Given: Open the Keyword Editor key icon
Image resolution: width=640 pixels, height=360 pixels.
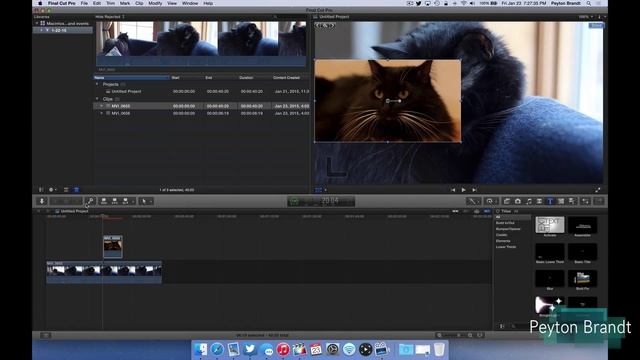Looking at the screenshot, I should point(90,201).
